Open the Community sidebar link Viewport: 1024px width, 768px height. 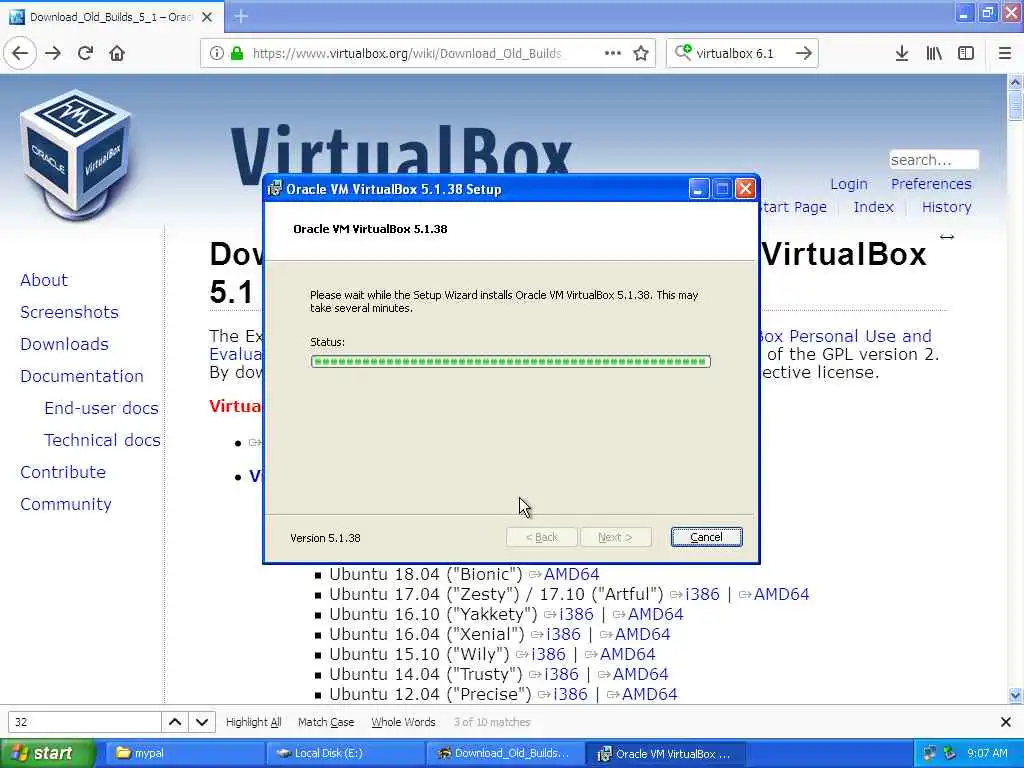[65, 504]
